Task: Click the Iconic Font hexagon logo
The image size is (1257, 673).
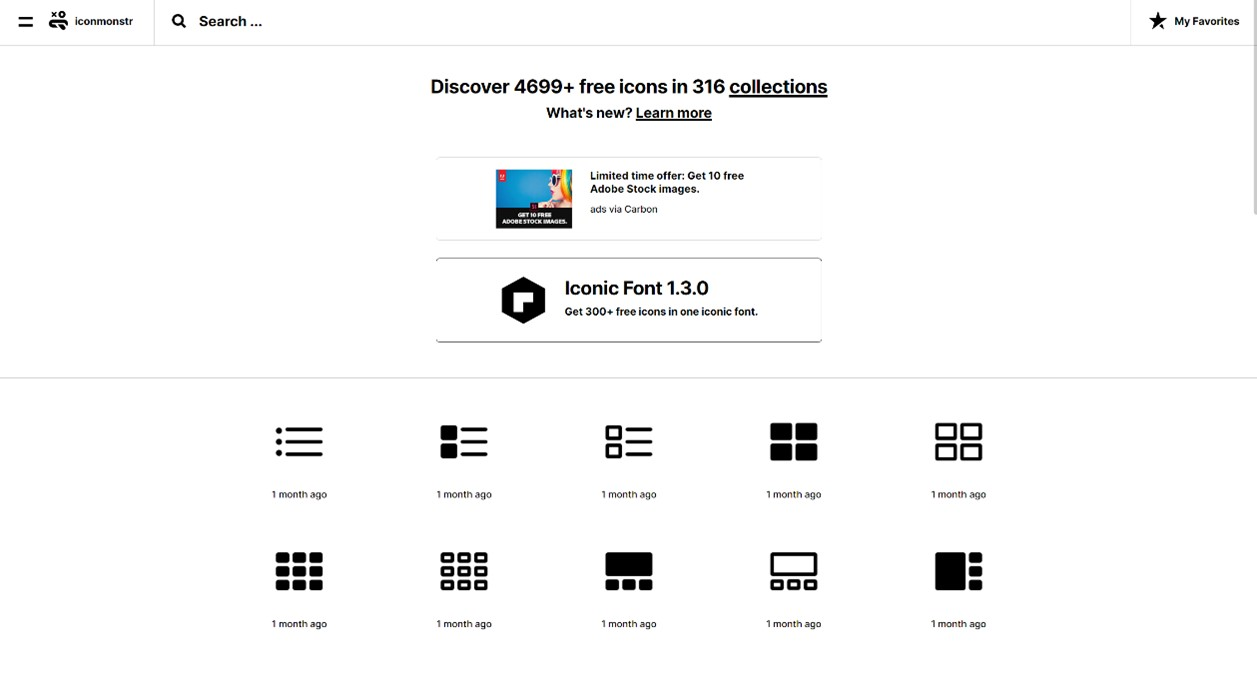Action: click(523, 300)
